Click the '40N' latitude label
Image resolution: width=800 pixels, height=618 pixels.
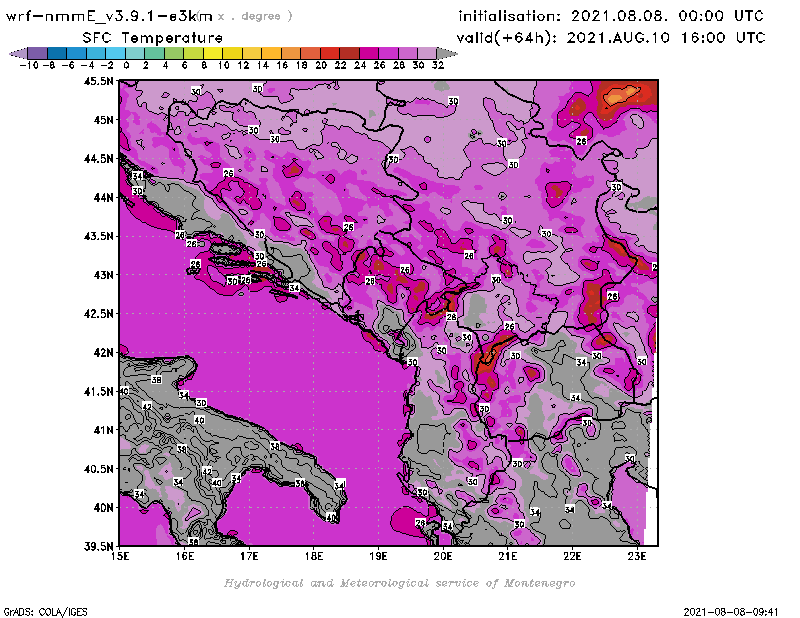tap(103, 507)
